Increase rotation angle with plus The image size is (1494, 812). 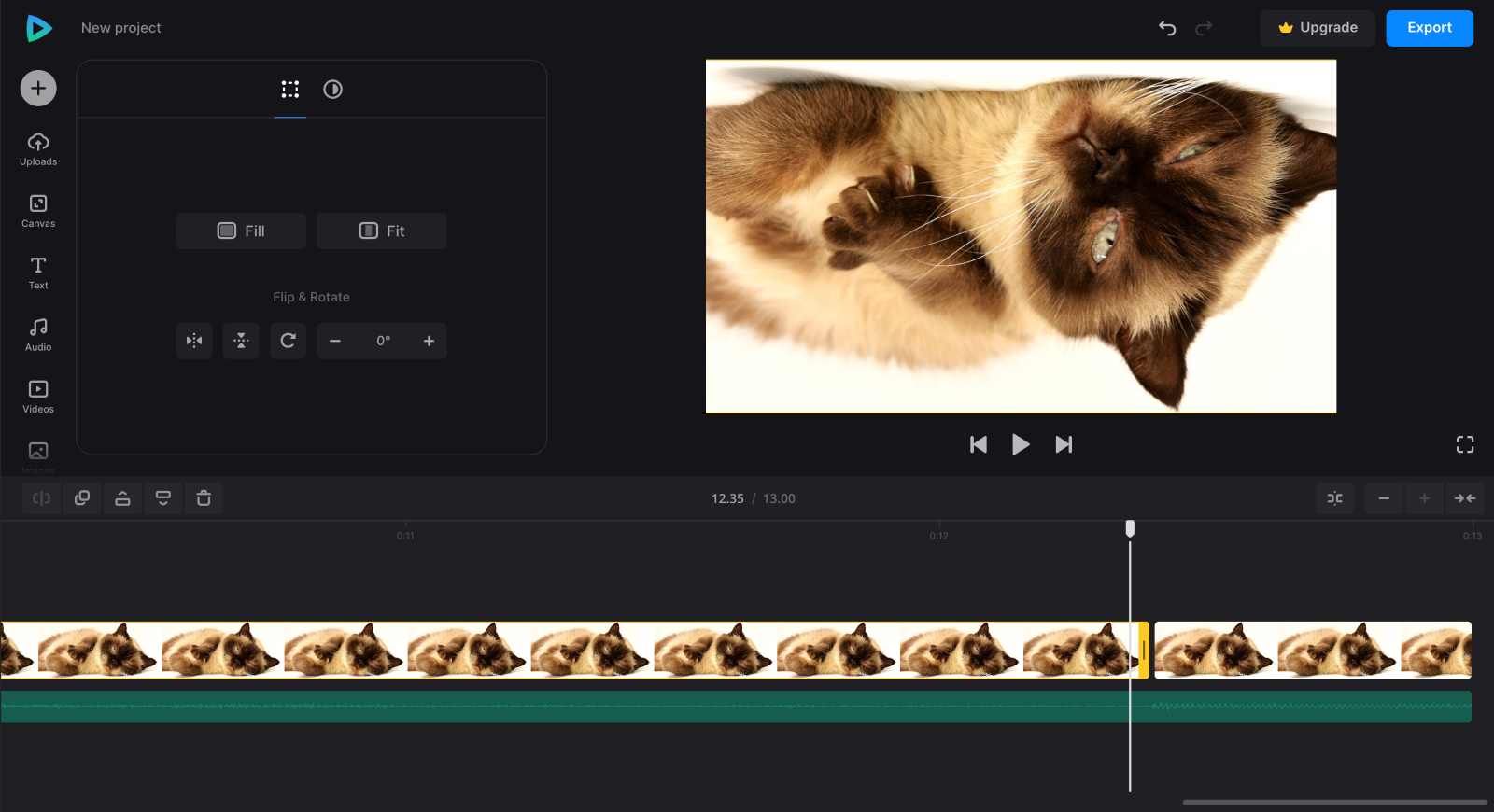tap(429, 341)
